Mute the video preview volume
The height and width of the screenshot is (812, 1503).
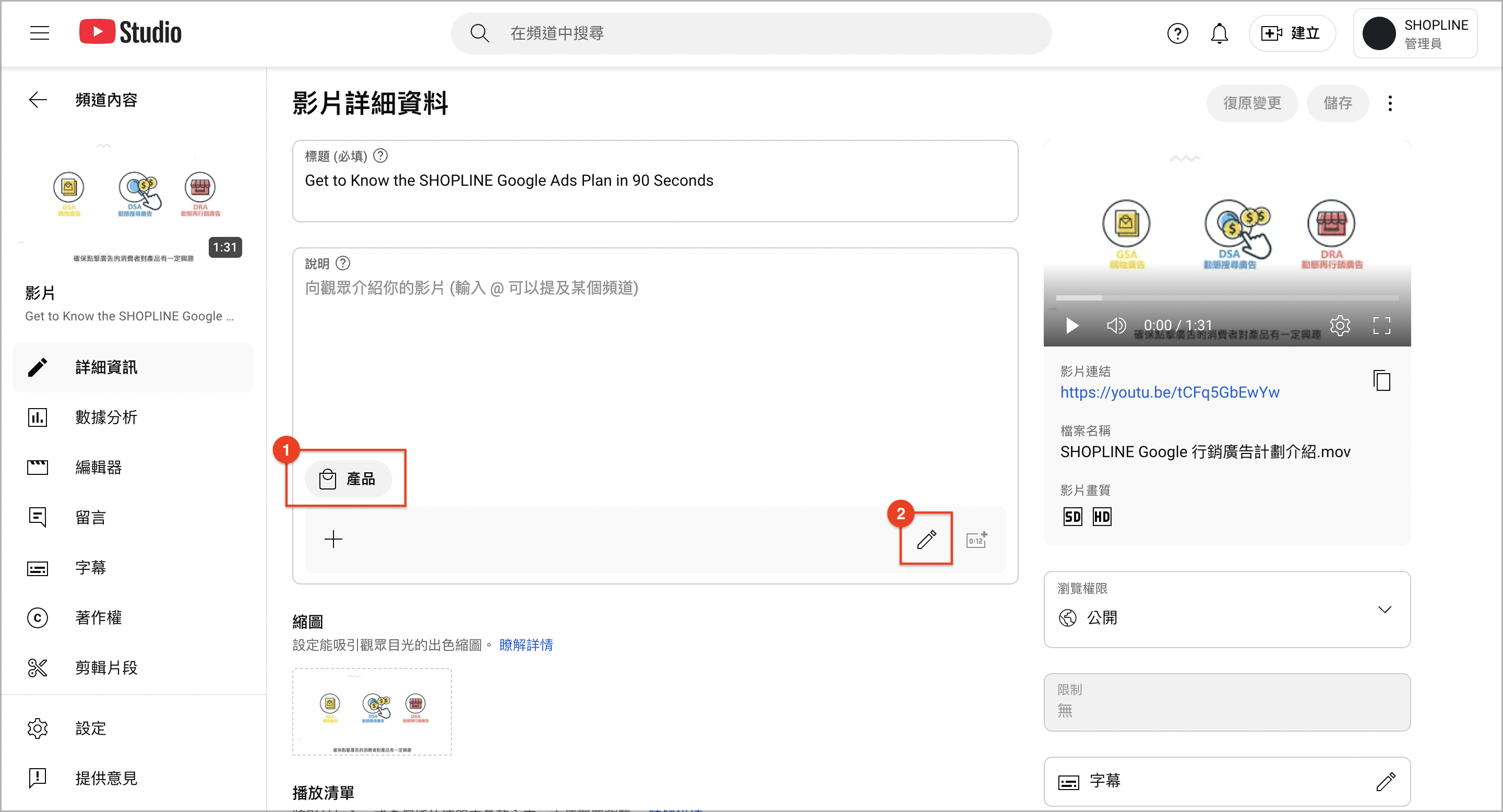(1116, 325)
